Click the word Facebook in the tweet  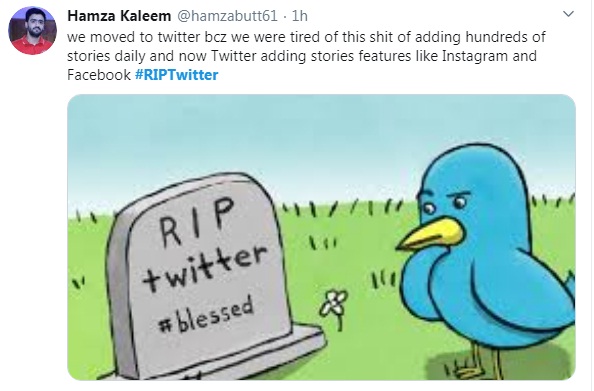(x=99, y=75)
